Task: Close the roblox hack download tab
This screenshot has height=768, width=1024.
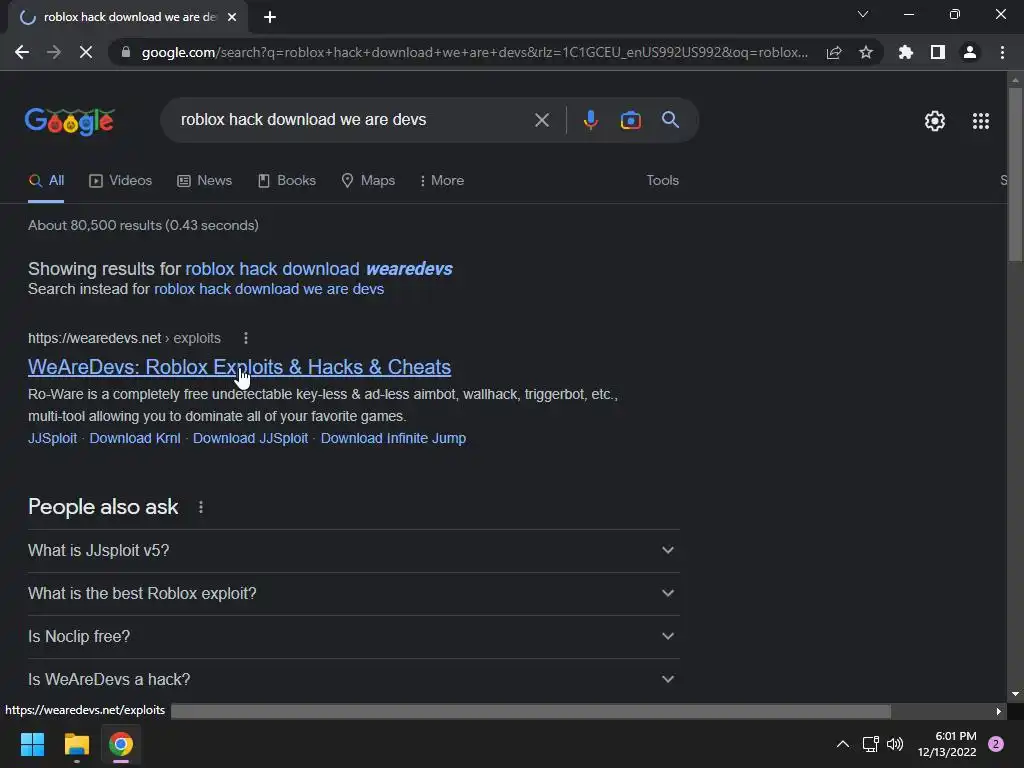Action: coord(232,17)
